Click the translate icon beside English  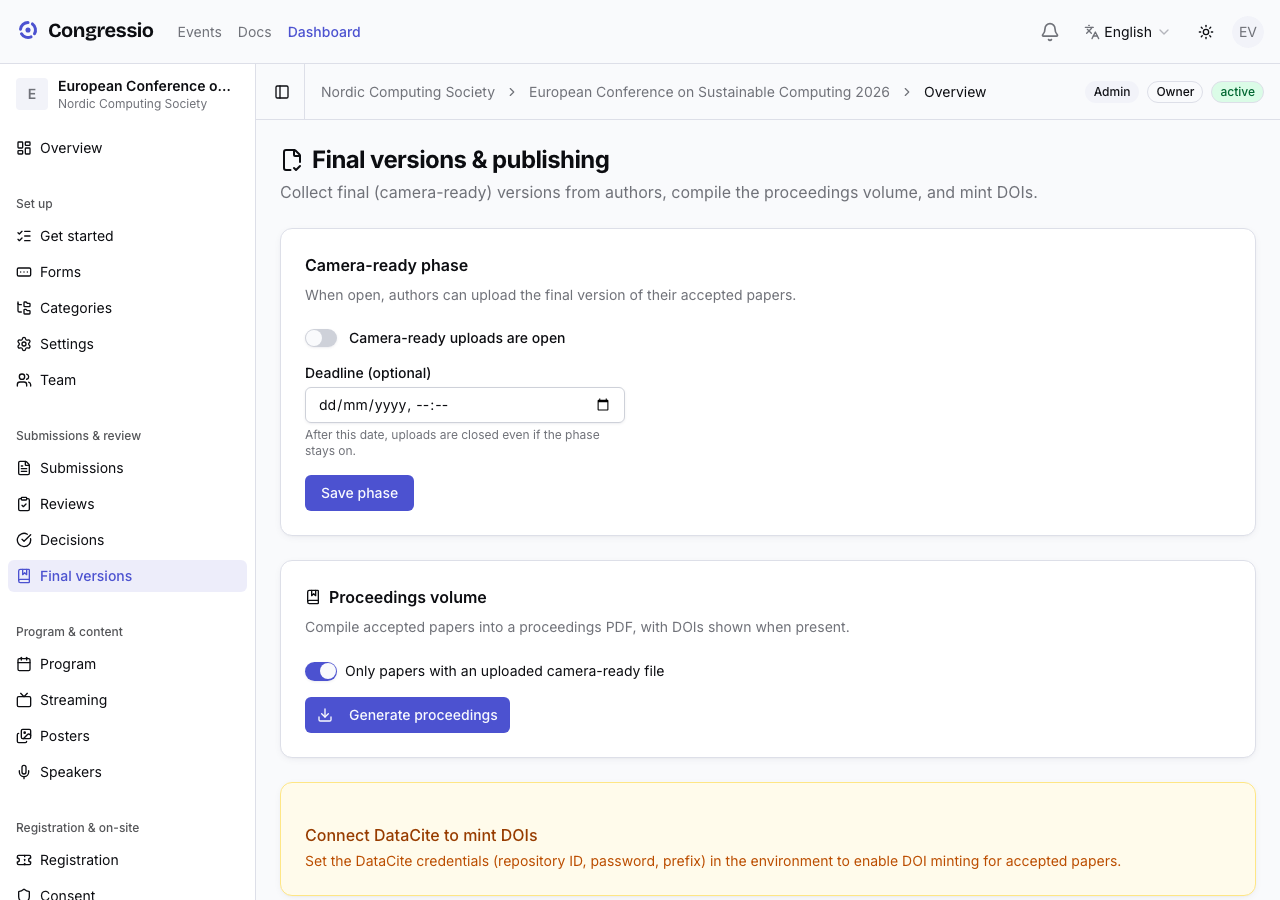(1092, 32)
